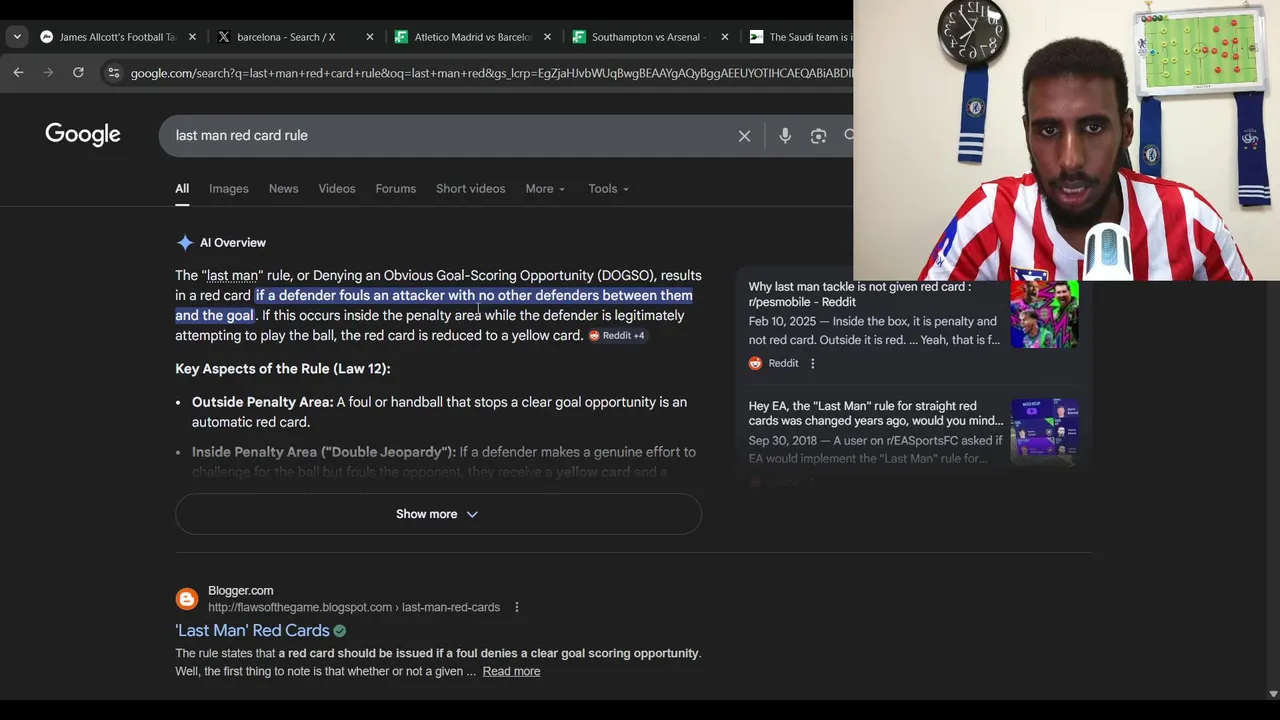View site information icon in address bar
1280x720 pixels.
[113, 73]
